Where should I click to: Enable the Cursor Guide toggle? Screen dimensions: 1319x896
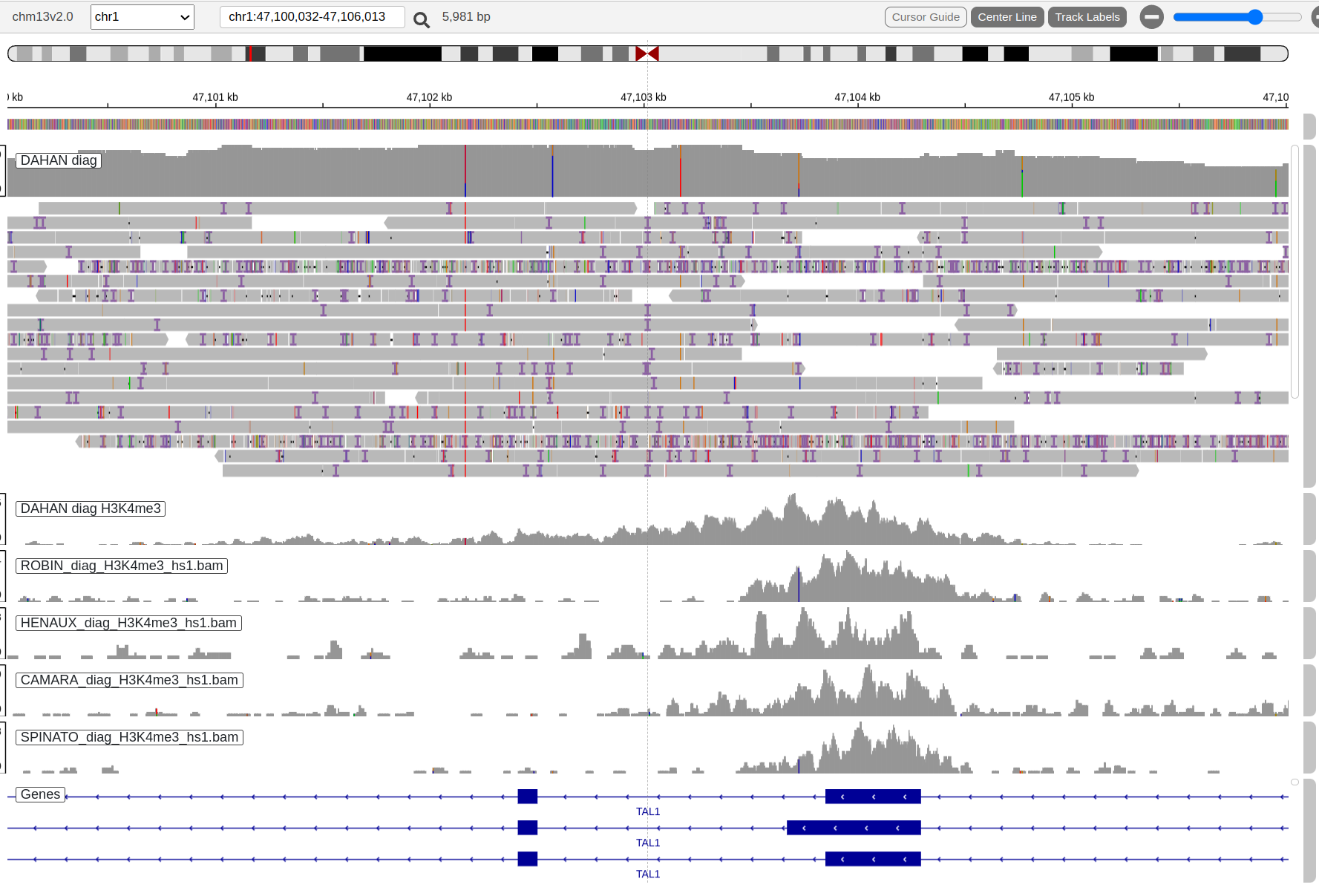pyautogui.click(x=925, y=17)
